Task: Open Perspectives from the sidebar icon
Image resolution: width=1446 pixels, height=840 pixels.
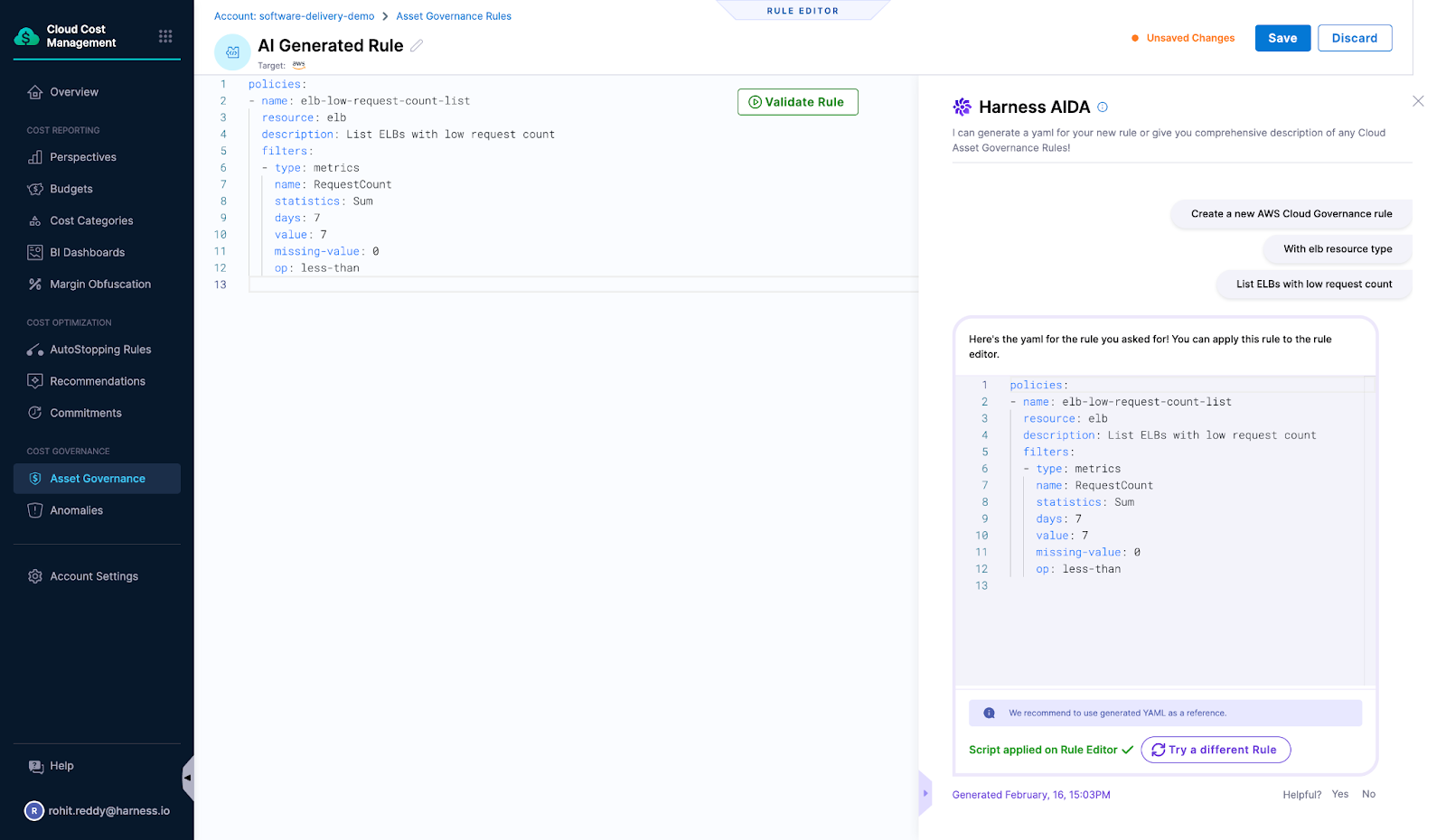Action: tap(34, 156)
